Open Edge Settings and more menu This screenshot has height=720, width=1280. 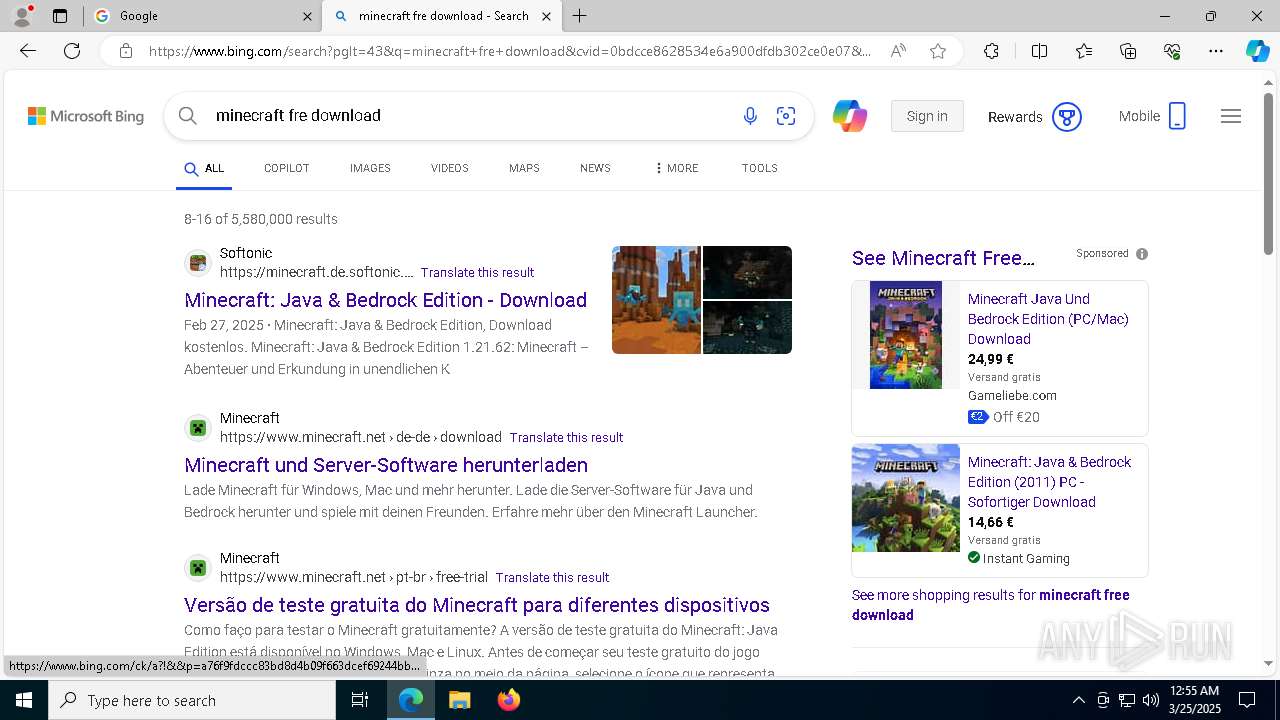(1216, 51)
